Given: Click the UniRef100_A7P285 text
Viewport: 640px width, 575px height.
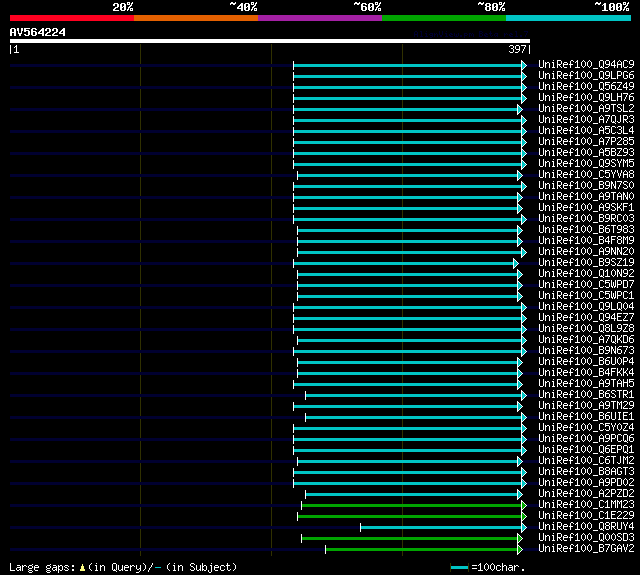Looking at the screenshot, I should [586, 142].
